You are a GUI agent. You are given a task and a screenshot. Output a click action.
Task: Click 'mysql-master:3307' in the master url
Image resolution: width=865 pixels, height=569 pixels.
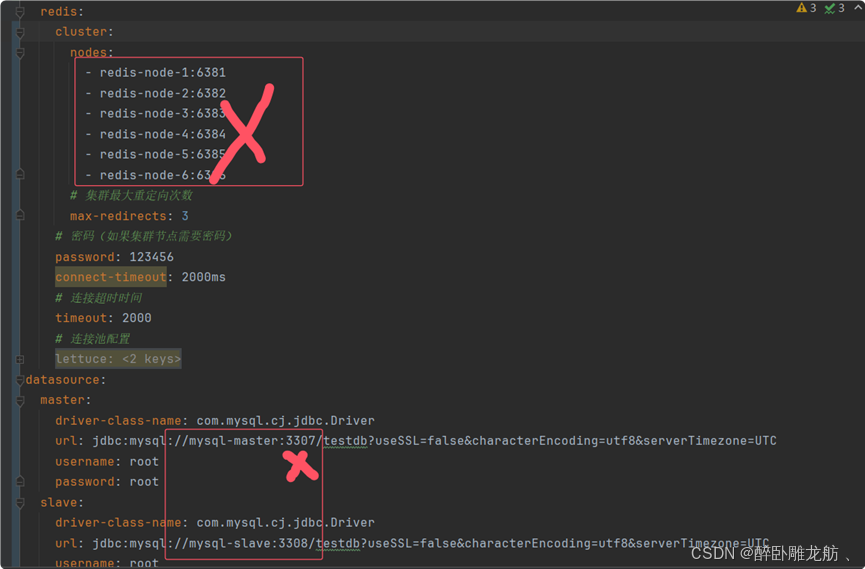(x=252, y=441)
